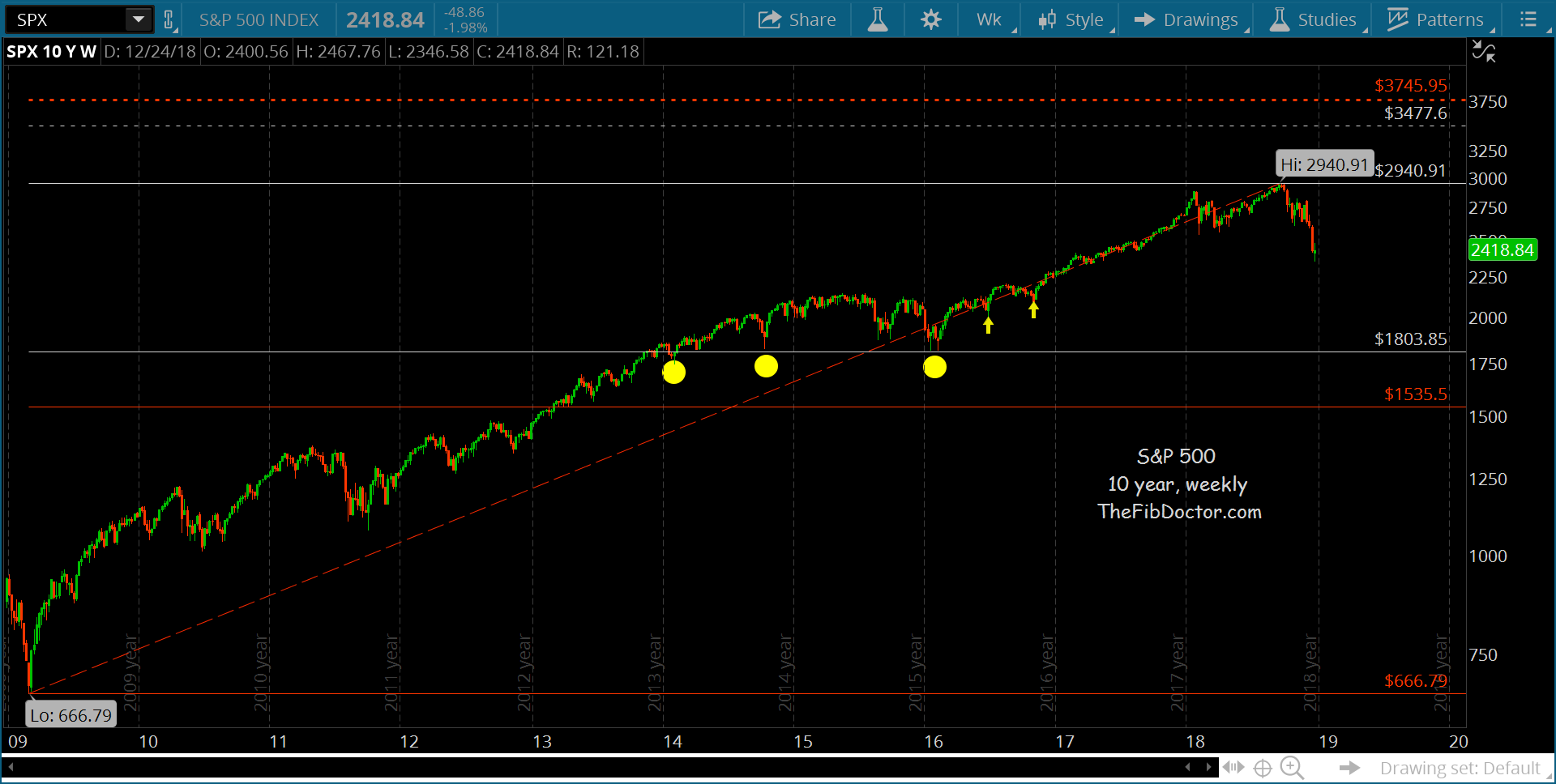1556x784 pixels.
Task: Click the Share button
Action: [x=797, y=19]
